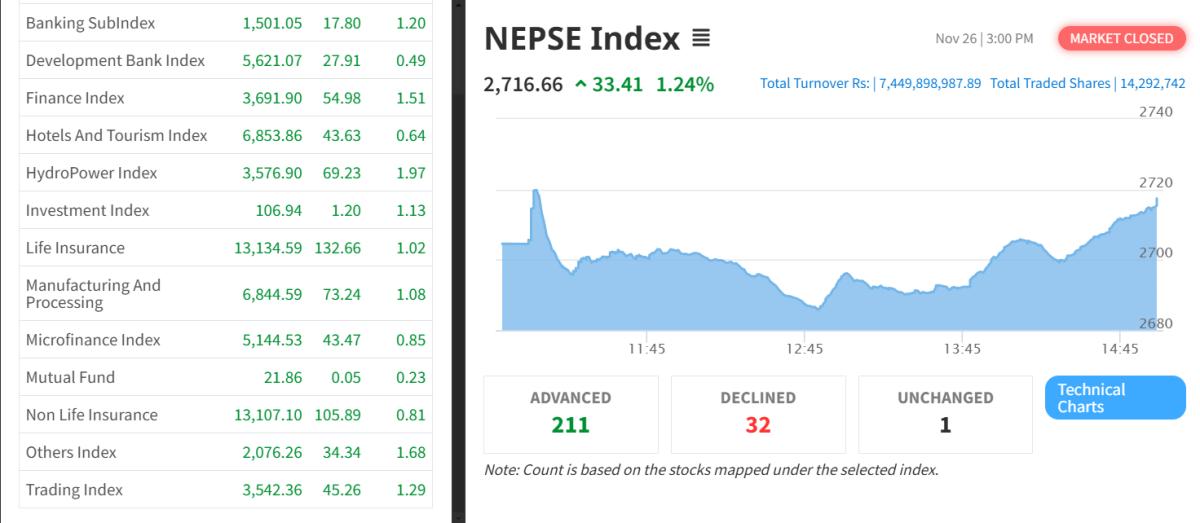This screenshot has height=523, width=1200.
Task: Click the Market Closed status badge
Action: pos(1121,39)
